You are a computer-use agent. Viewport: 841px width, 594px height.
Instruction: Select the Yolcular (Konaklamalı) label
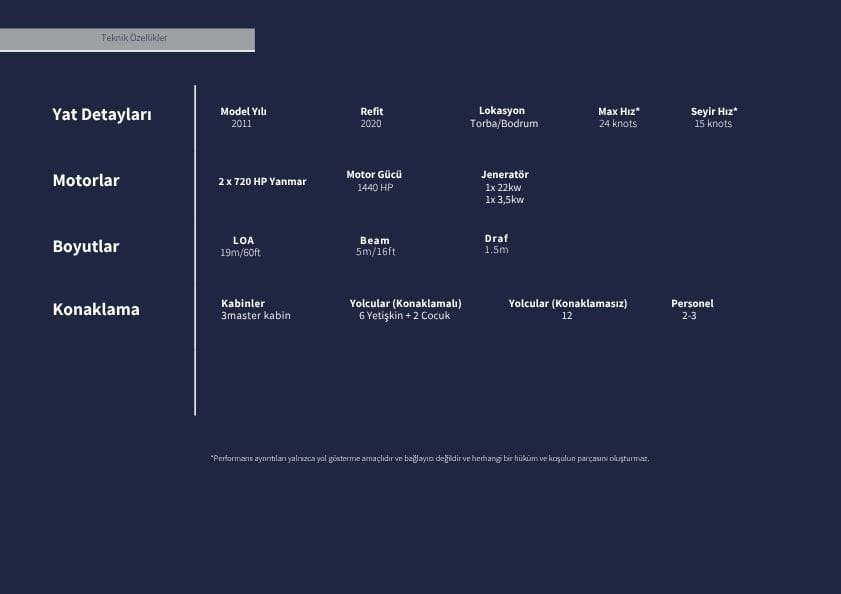[x=405, y=303]
